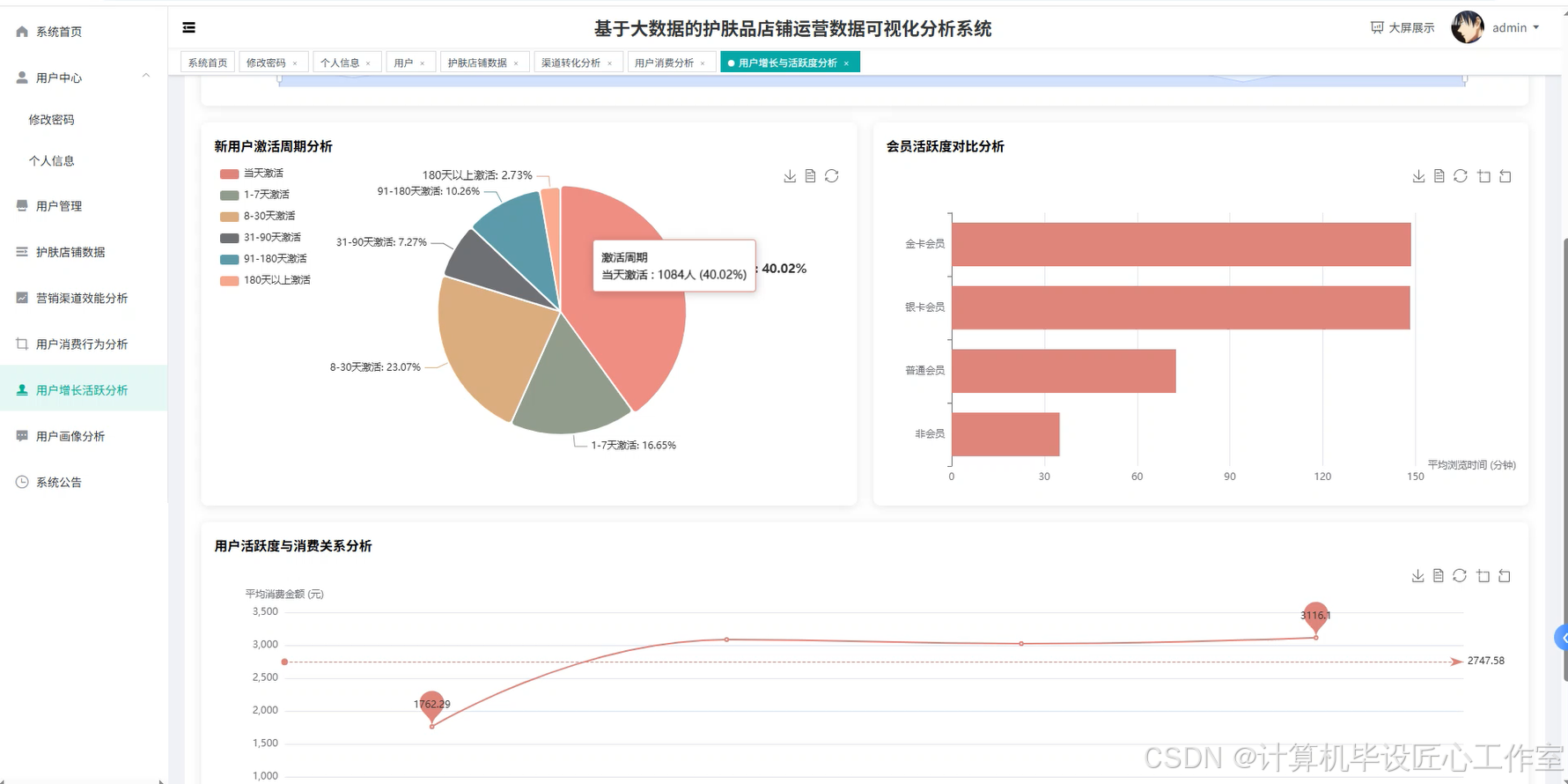The image size is (1568, 784).
Task: Open data view for pie chart
Action: click(x=810, y=176)
